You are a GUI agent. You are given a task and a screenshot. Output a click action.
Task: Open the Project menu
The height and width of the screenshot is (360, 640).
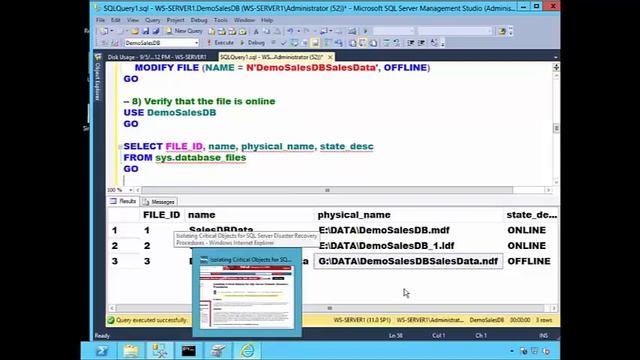click(176, 20)
